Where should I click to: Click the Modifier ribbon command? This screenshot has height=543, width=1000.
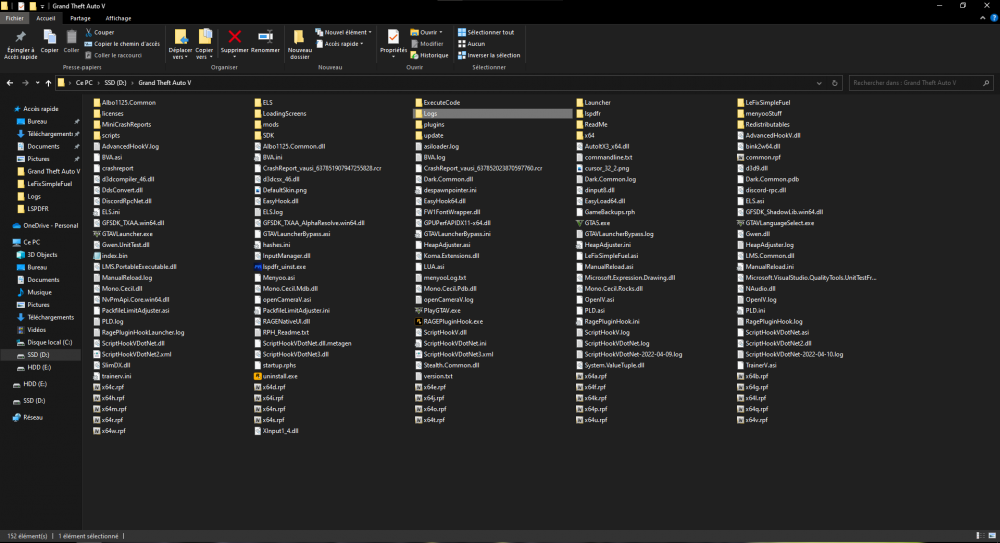pyautogui.click(x=427, y=44)
